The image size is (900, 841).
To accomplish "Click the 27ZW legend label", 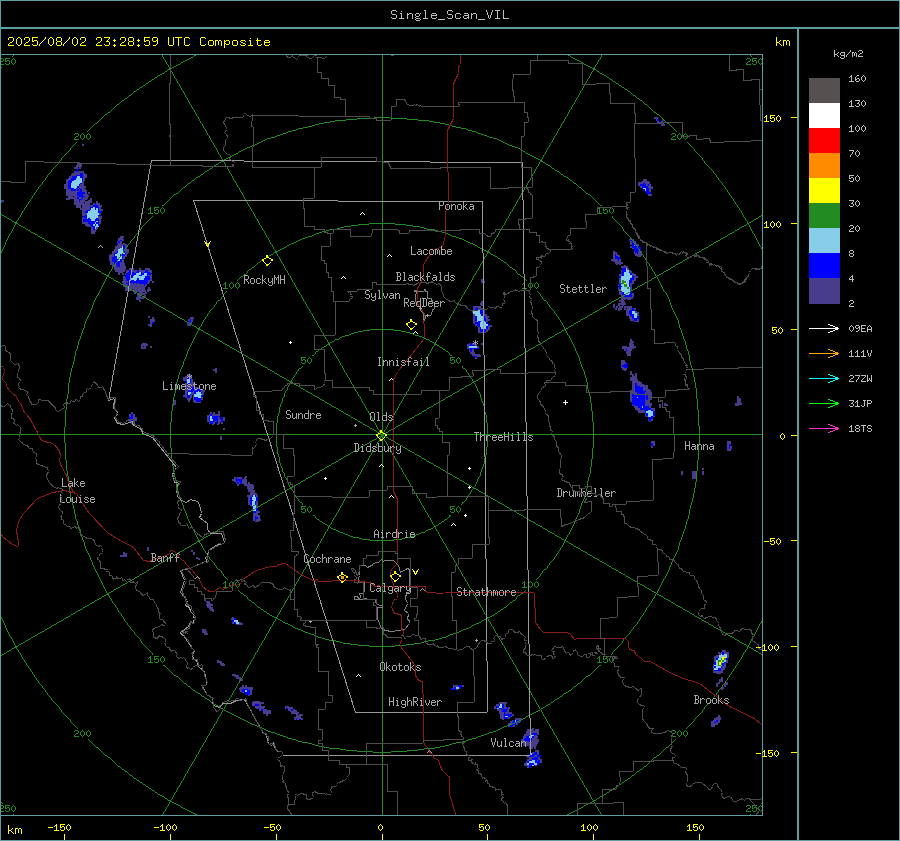I will pos(860,378).
